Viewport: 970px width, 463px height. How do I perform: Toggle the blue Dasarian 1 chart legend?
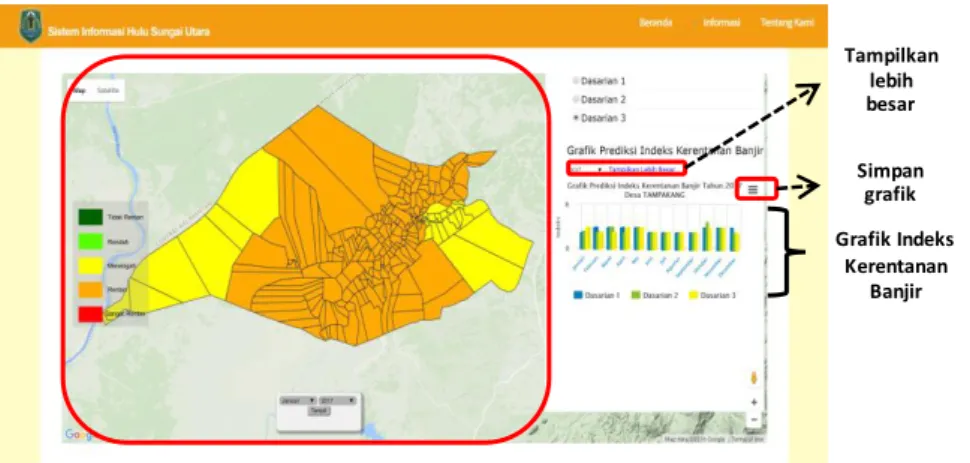coord(597,296)
